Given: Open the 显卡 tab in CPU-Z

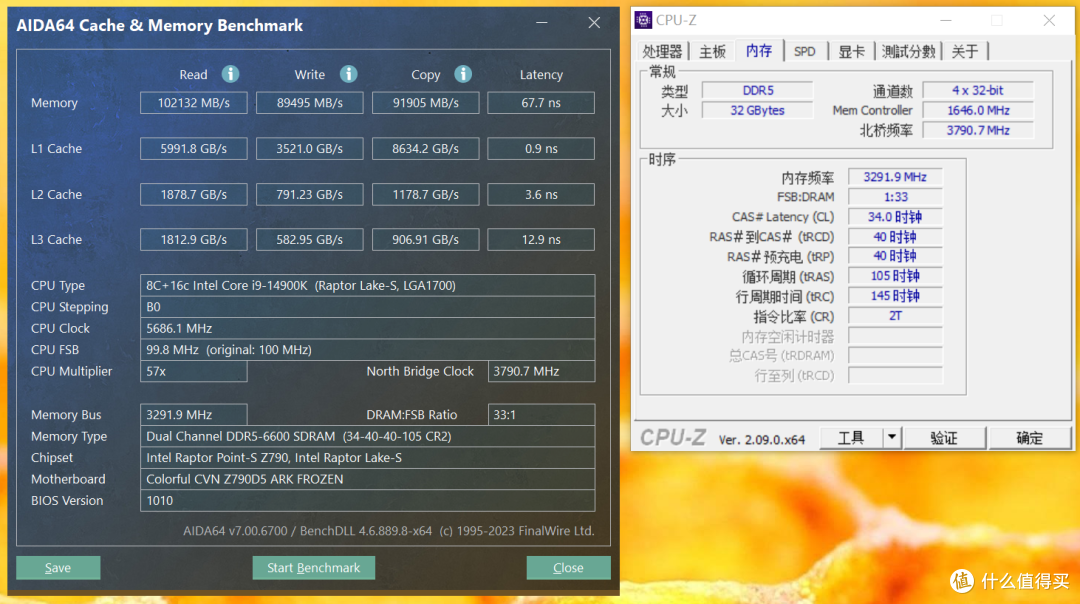Looking at the screenshot, I should click(x=851, y=51).
